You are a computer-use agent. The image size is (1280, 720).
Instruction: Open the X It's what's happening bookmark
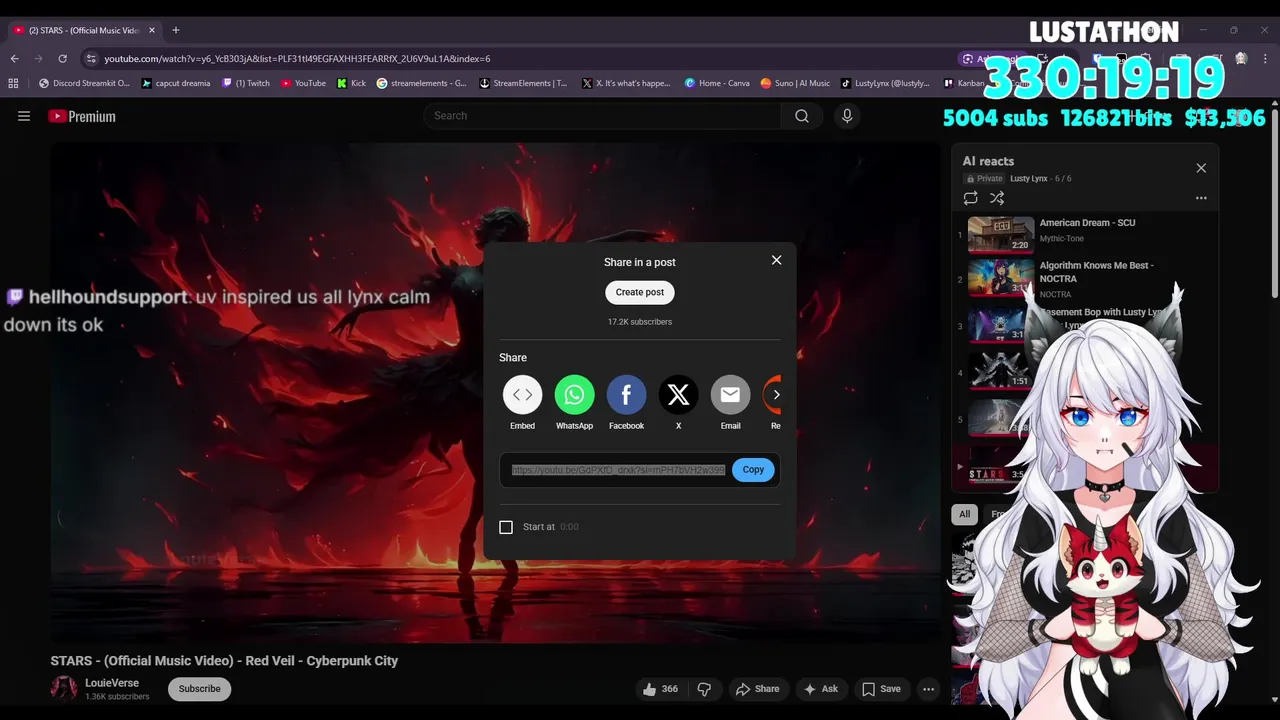point(626,83)
